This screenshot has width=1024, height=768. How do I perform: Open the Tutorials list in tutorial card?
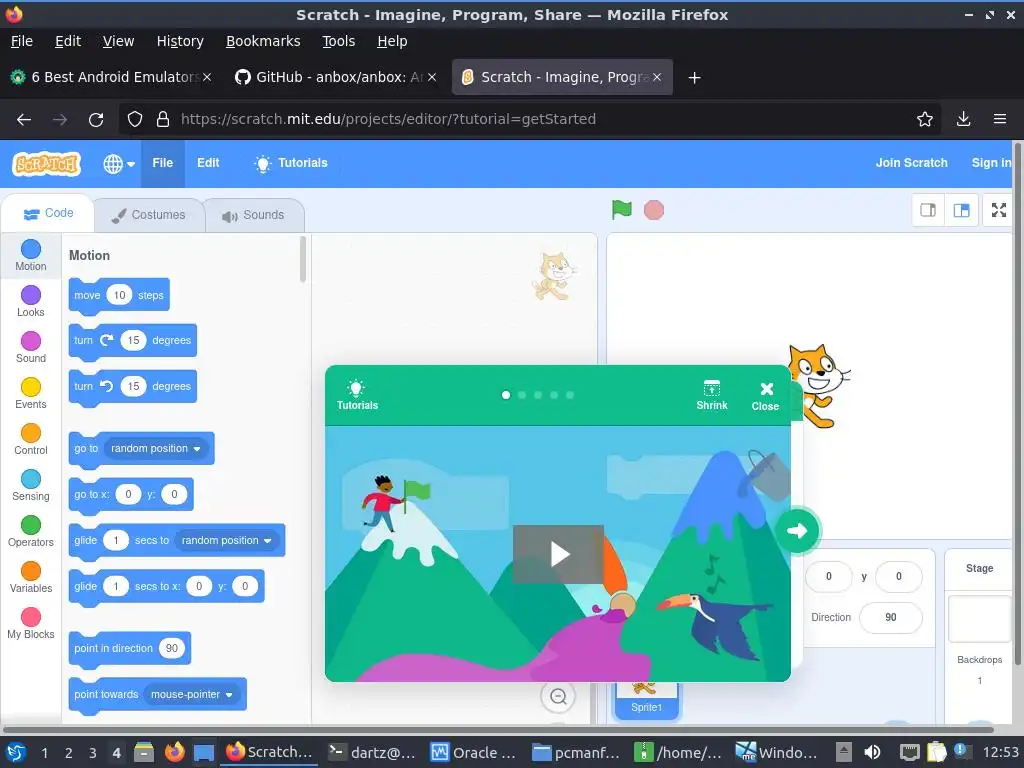point(357,395)
